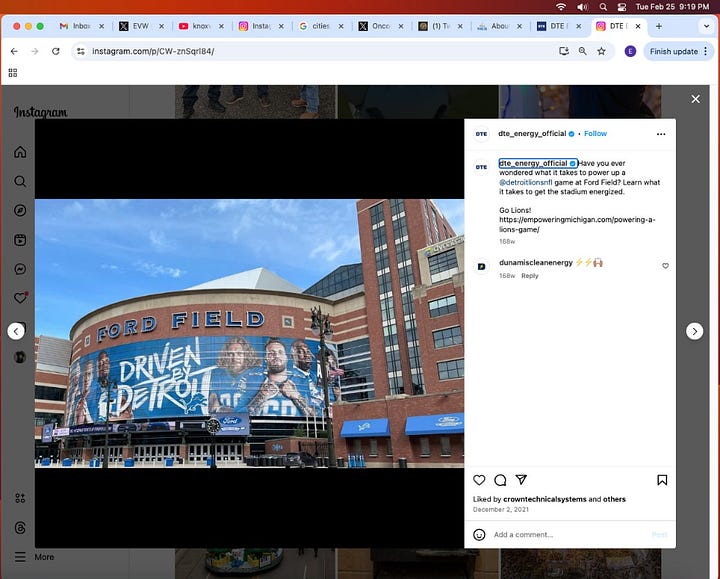Open the Explore compass icon

pyautogui.click(x=20, y=210)
